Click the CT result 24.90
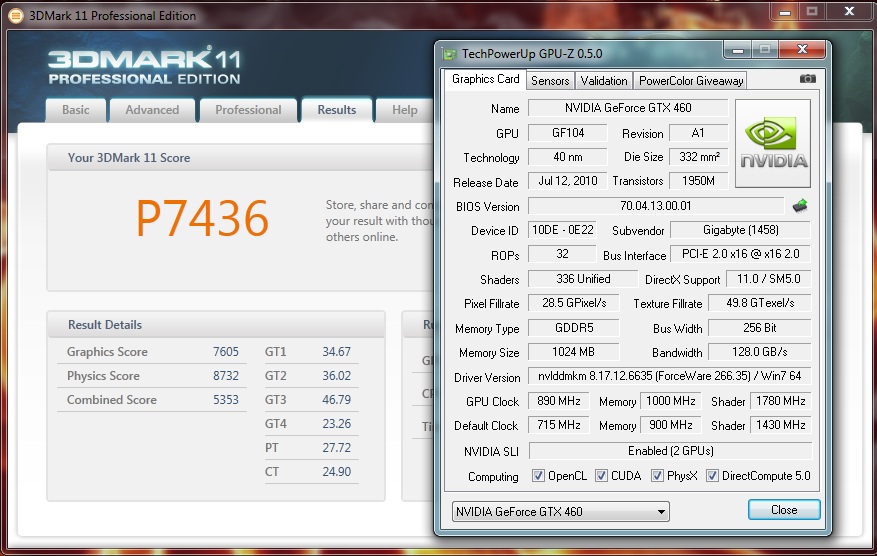877x556 pixels. tap(336, 472)
